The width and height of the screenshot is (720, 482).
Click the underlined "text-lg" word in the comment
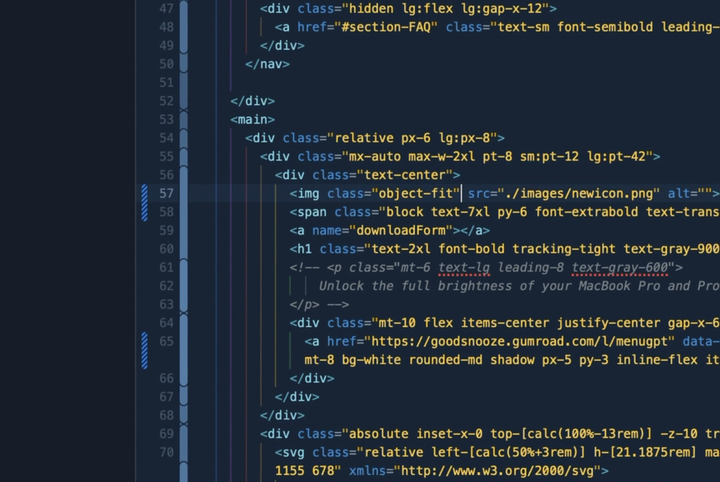464,268
